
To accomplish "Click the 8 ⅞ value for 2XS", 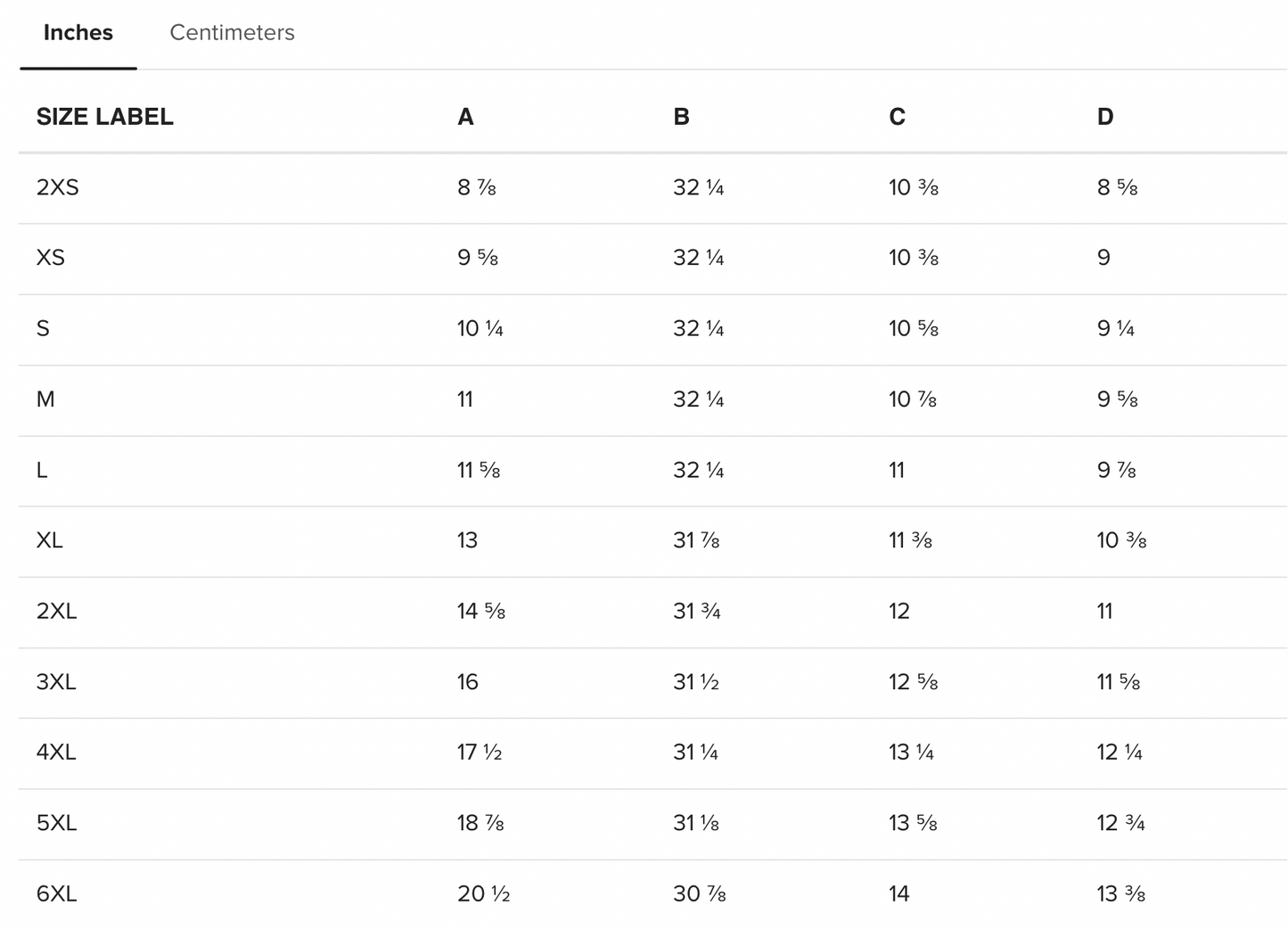I will pos(476,187).
